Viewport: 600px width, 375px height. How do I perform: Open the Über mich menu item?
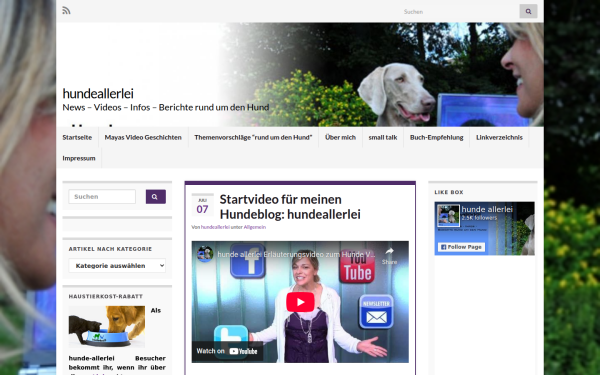[x=340, y=137]
